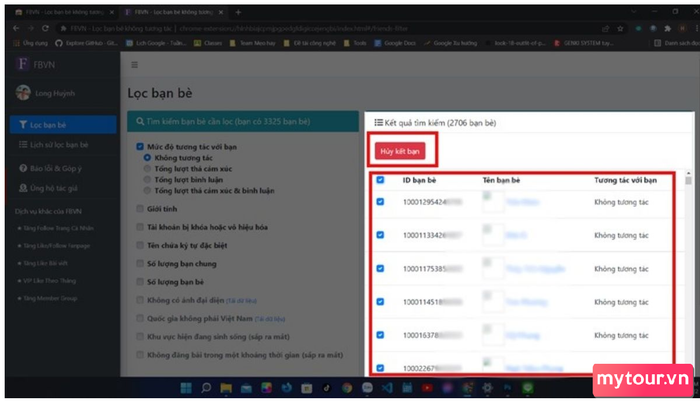The width and height of the screenshot is (700, 405).
Task: Open the hamburger menu at page top
Action: (134, 65)
